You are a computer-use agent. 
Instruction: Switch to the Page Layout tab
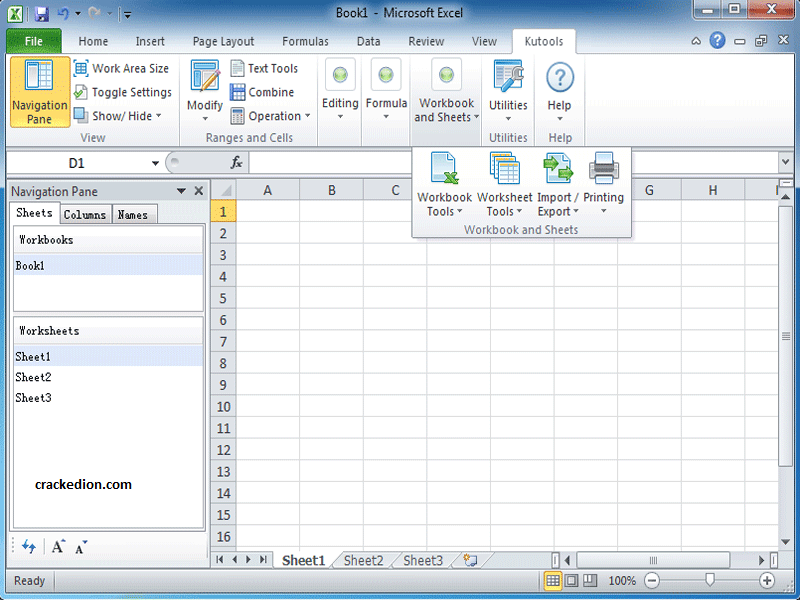click(223, 41)
